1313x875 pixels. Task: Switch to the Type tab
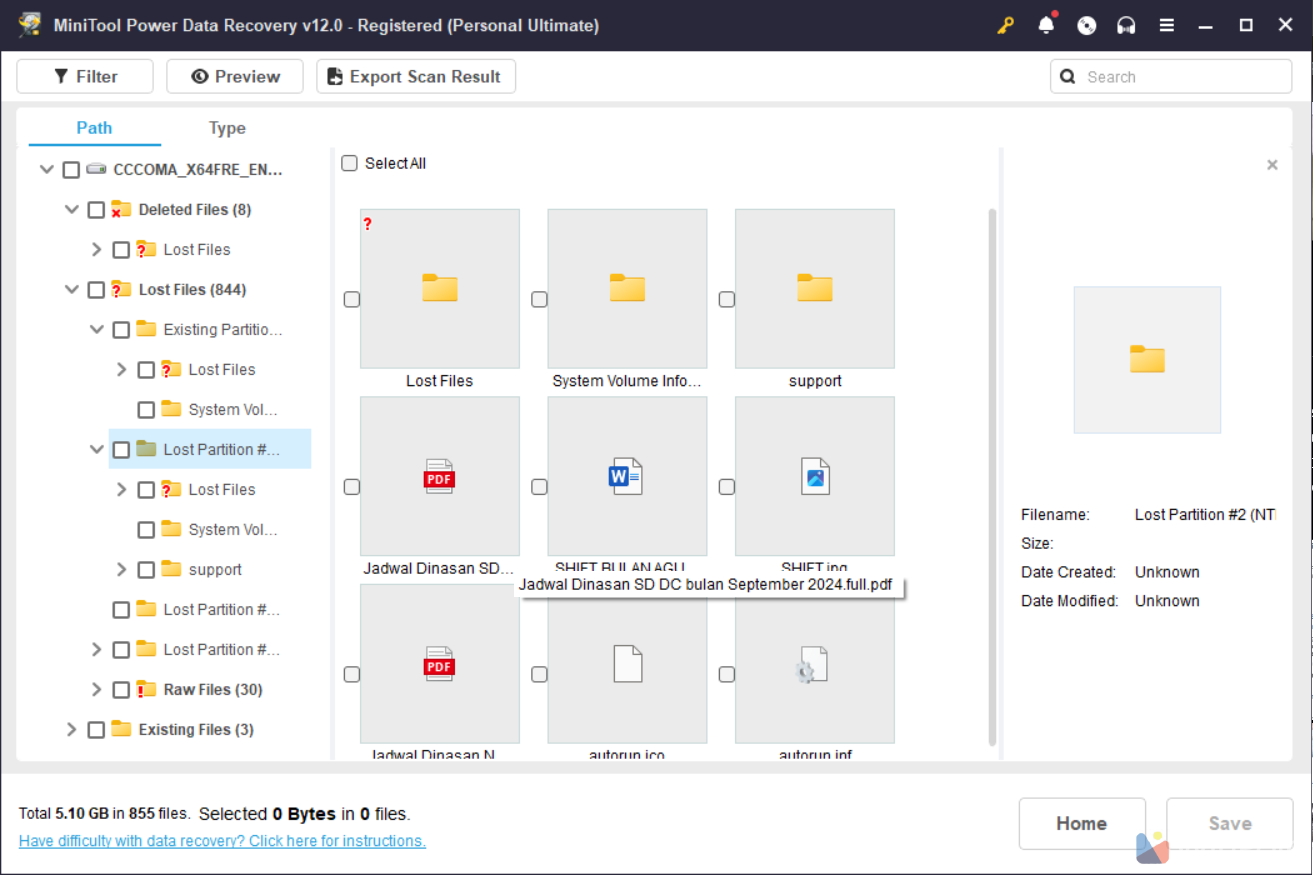click(227, 128)
